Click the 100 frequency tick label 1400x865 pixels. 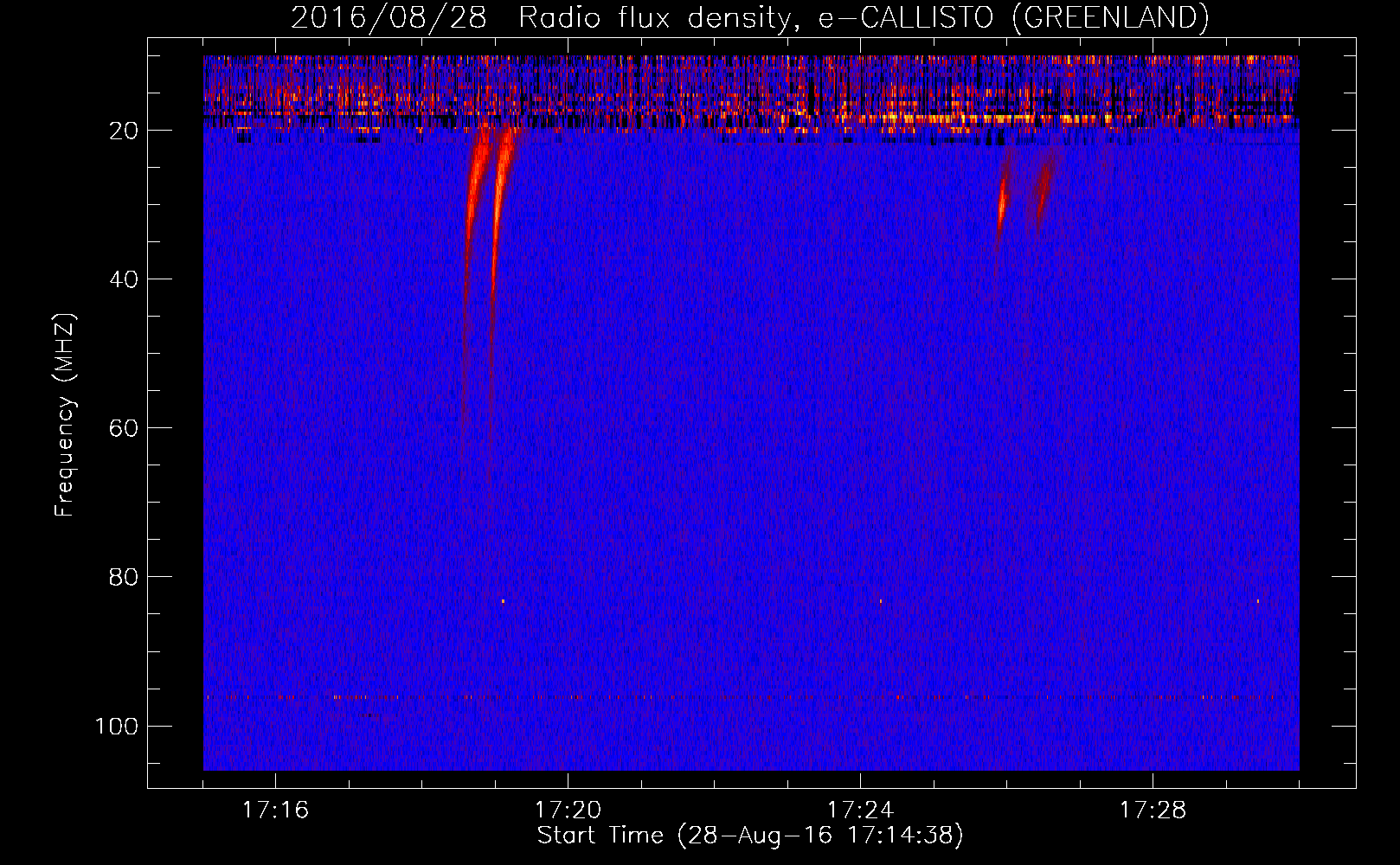pyautogui.click(x=117, y=726)
